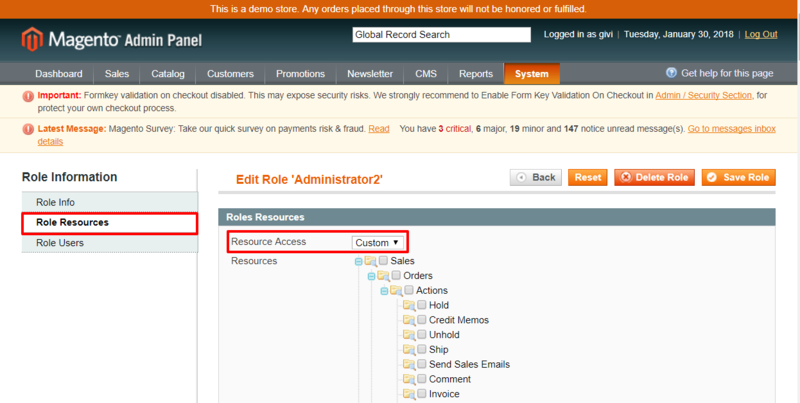This screenshot has height=403, width=800.
Task: Enable the Ship permission checkbox
Action: [421, 349]
